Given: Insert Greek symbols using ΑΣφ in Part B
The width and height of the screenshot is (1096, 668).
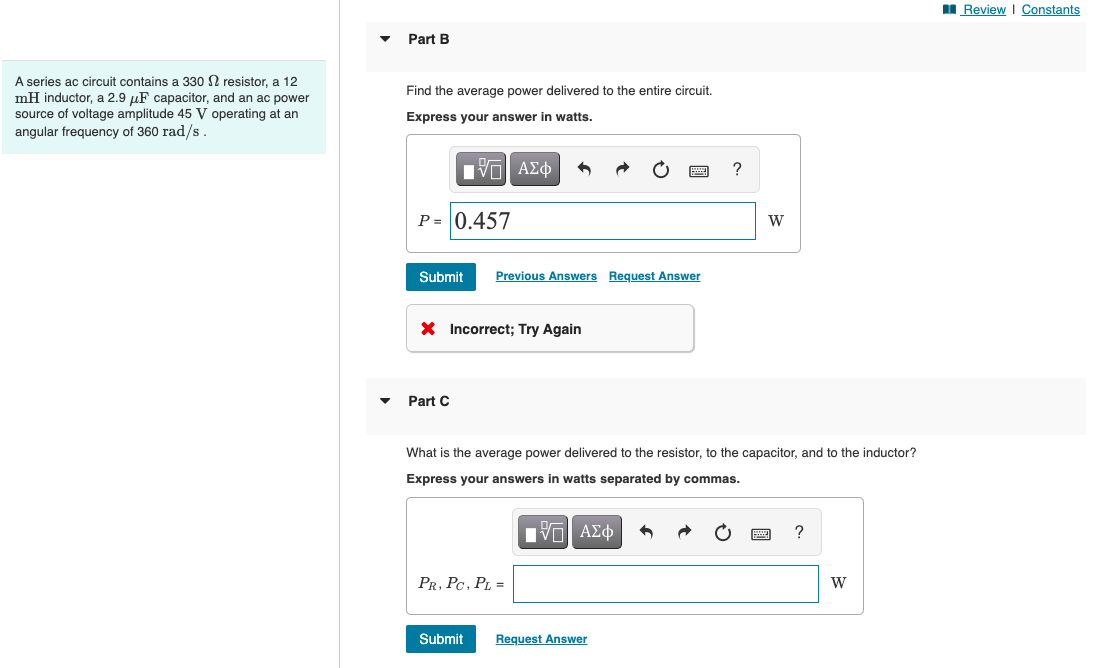Looking at the screenshot, I should tap(534, 169).
